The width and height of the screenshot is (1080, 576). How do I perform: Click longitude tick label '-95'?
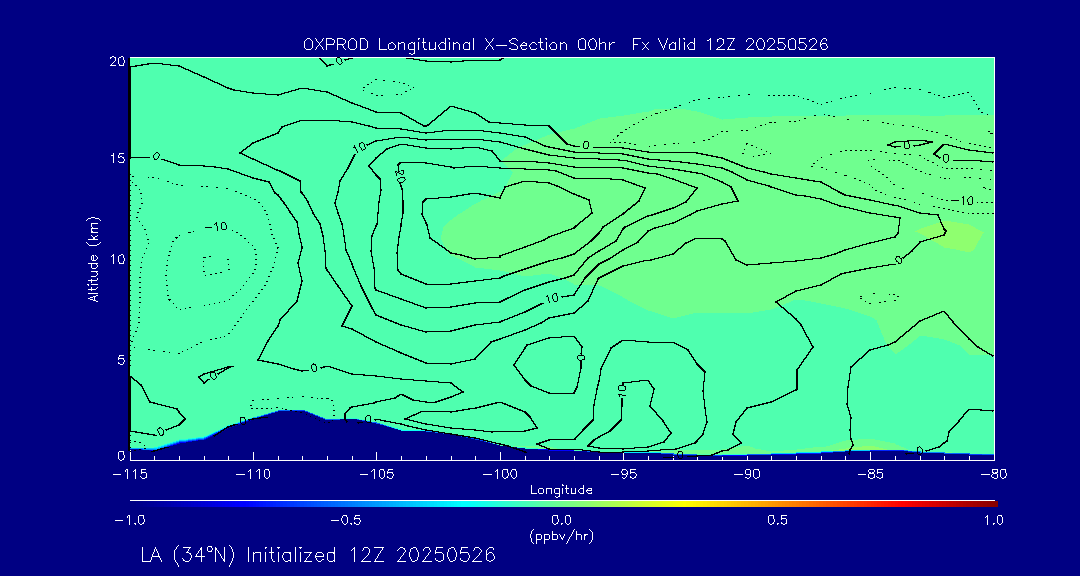click(624, 475)
